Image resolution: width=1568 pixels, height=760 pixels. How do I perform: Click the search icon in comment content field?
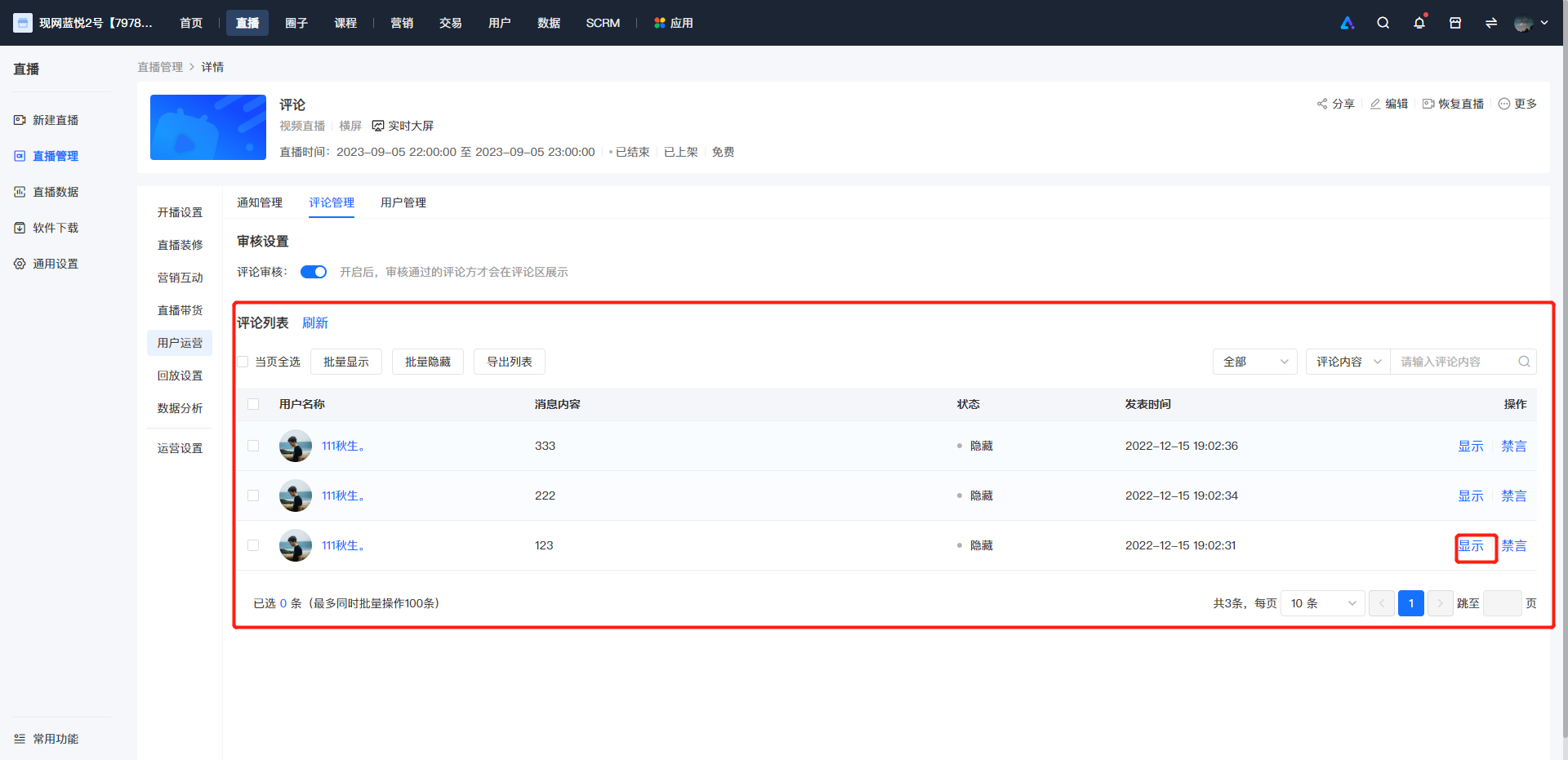(1524, 362)
